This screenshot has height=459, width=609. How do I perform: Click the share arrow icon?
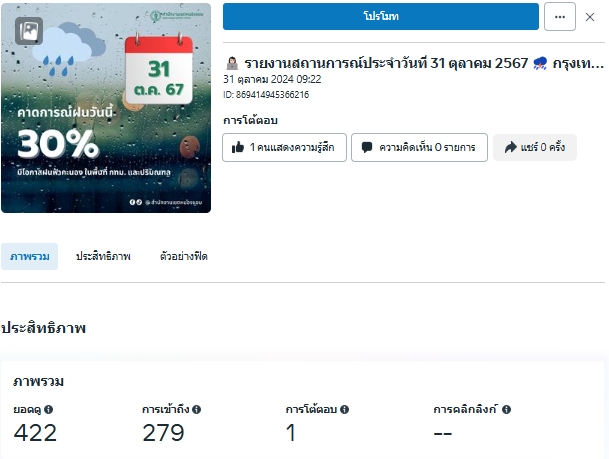coord(510,147)
